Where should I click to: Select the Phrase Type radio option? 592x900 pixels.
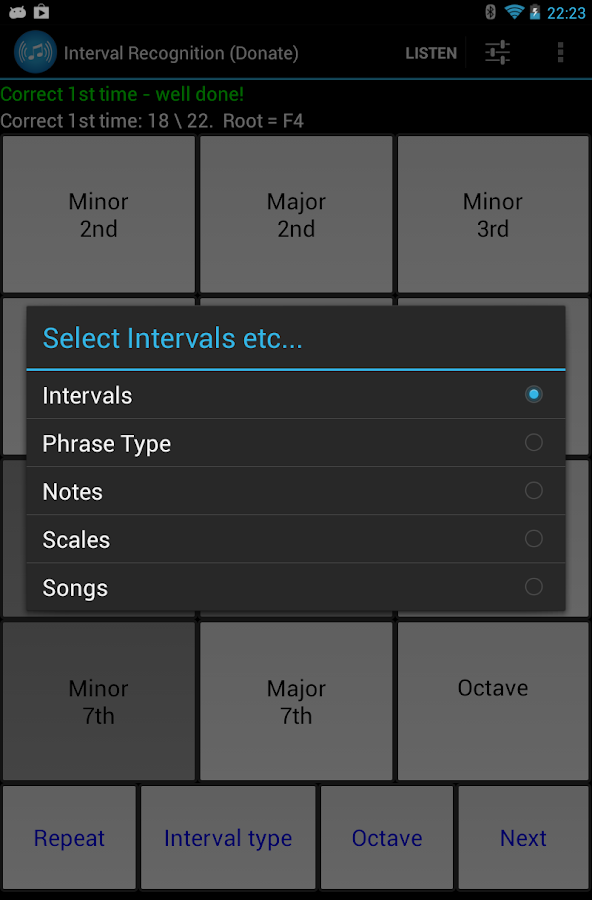[x=296, y=443]
